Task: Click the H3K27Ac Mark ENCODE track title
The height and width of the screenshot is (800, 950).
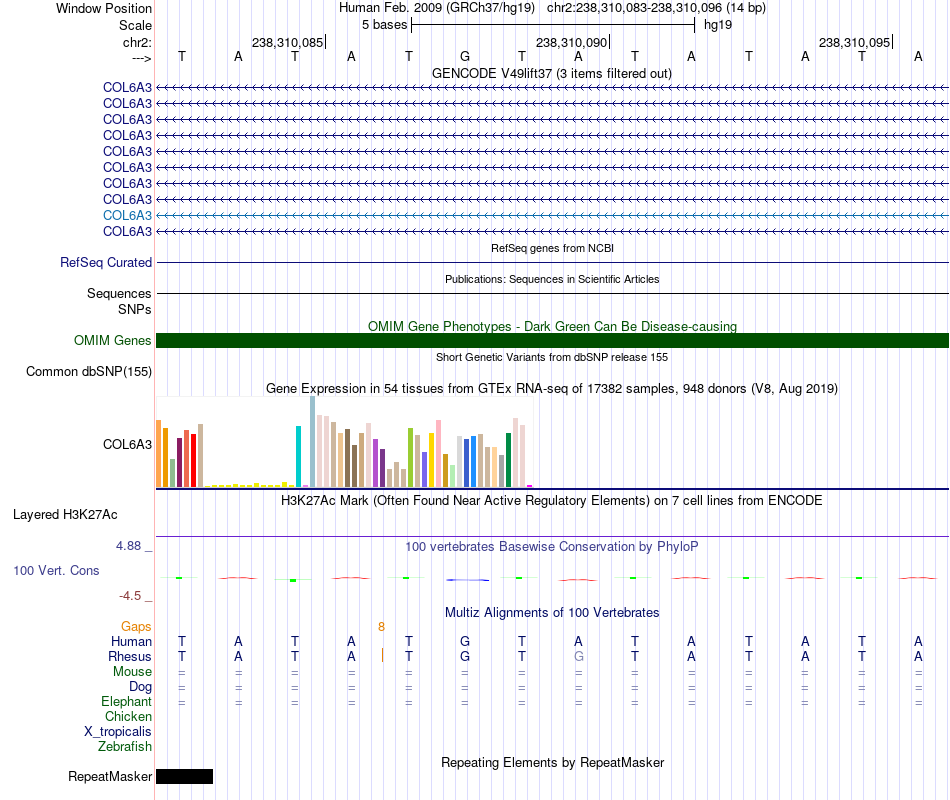Action: (551, 501)
